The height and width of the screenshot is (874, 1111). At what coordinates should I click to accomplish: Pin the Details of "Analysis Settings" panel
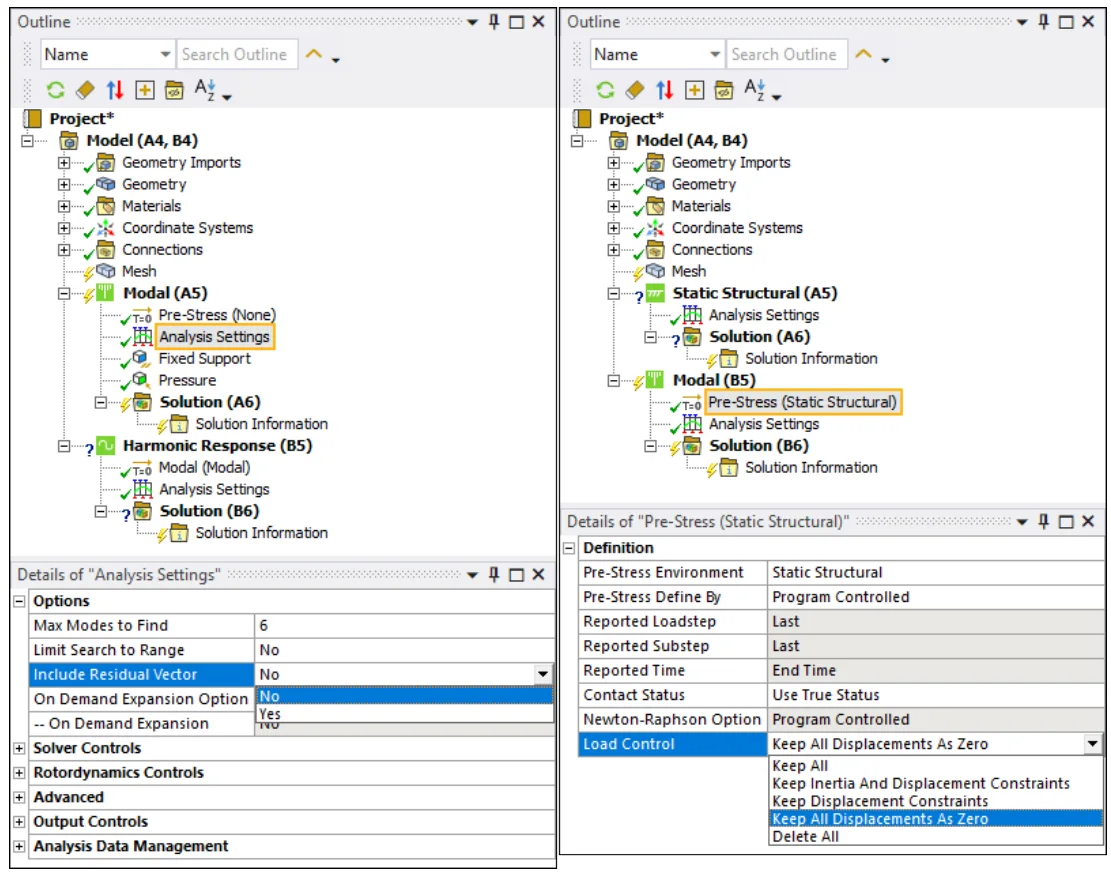point(493,575)
